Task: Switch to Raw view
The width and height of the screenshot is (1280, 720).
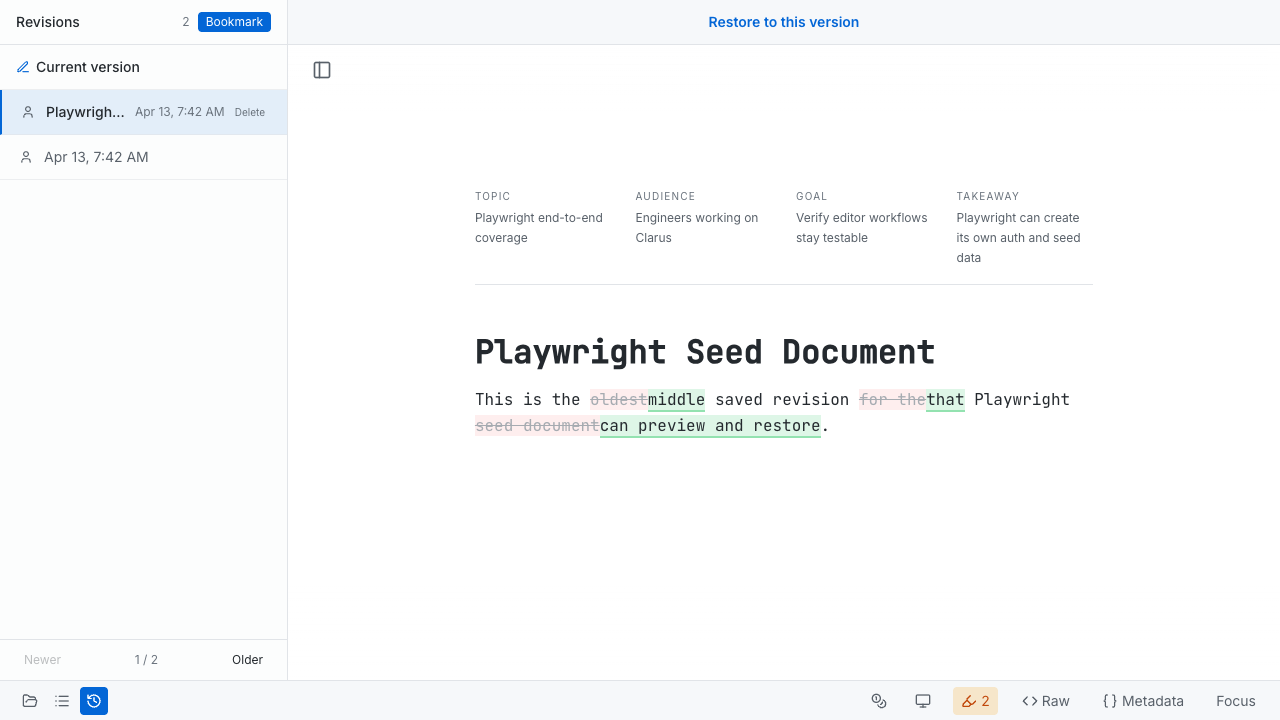Action: pyautogui.click(x=1046, y=701)
